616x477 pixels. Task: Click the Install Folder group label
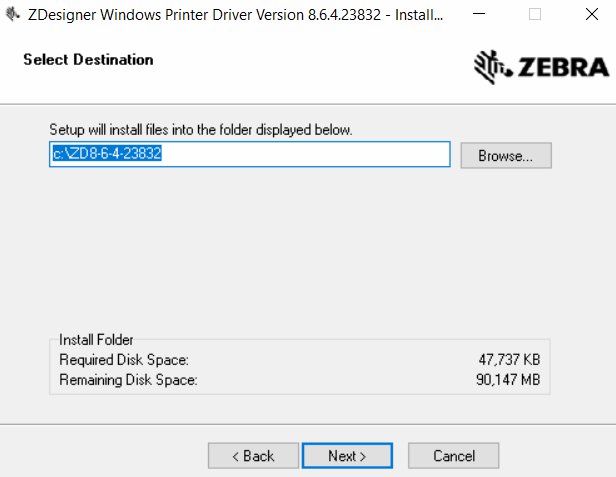[x=96, y=340]
